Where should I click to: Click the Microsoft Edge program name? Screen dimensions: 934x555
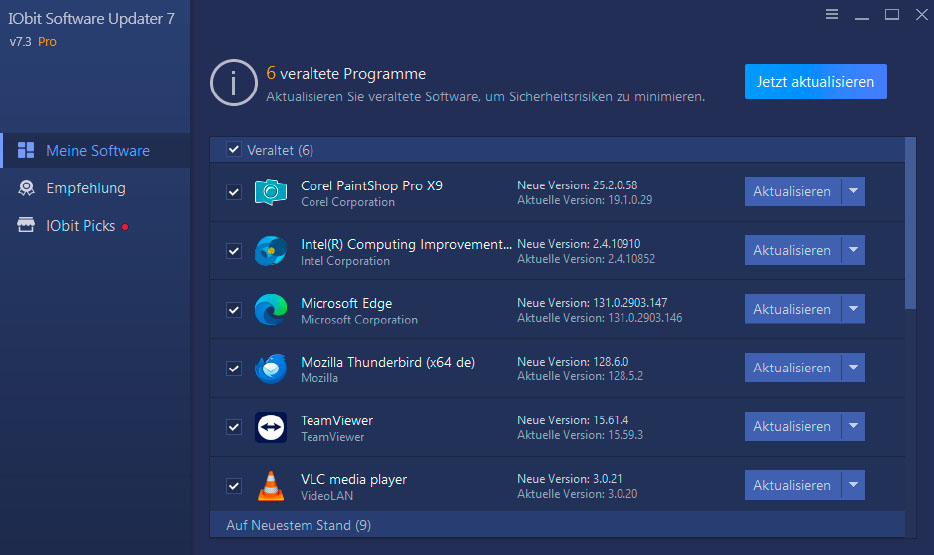click(347, 303)
